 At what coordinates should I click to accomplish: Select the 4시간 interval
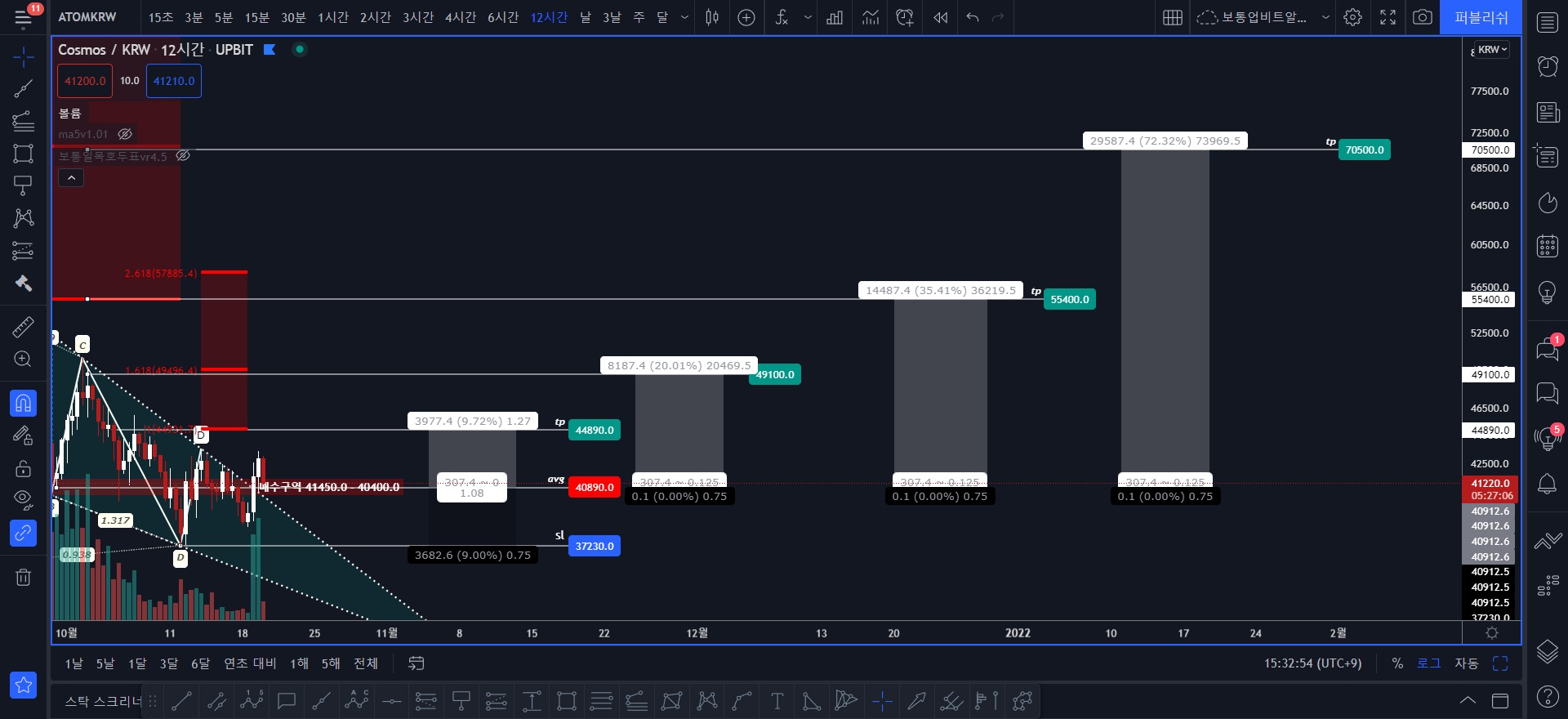coord(460,17)
